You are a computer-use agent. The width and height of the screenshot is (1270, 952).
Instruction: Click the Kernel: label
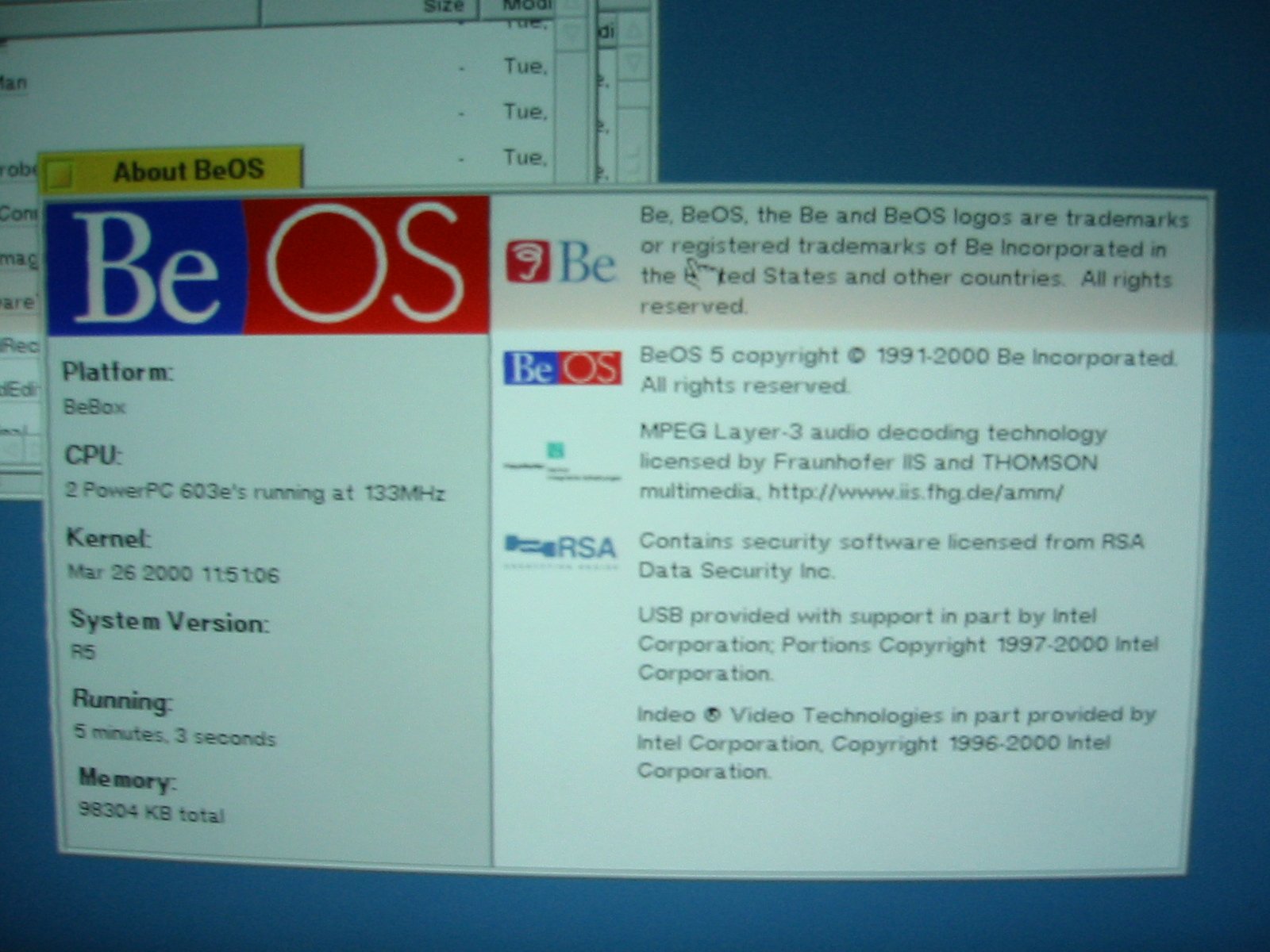coord(109,538)
